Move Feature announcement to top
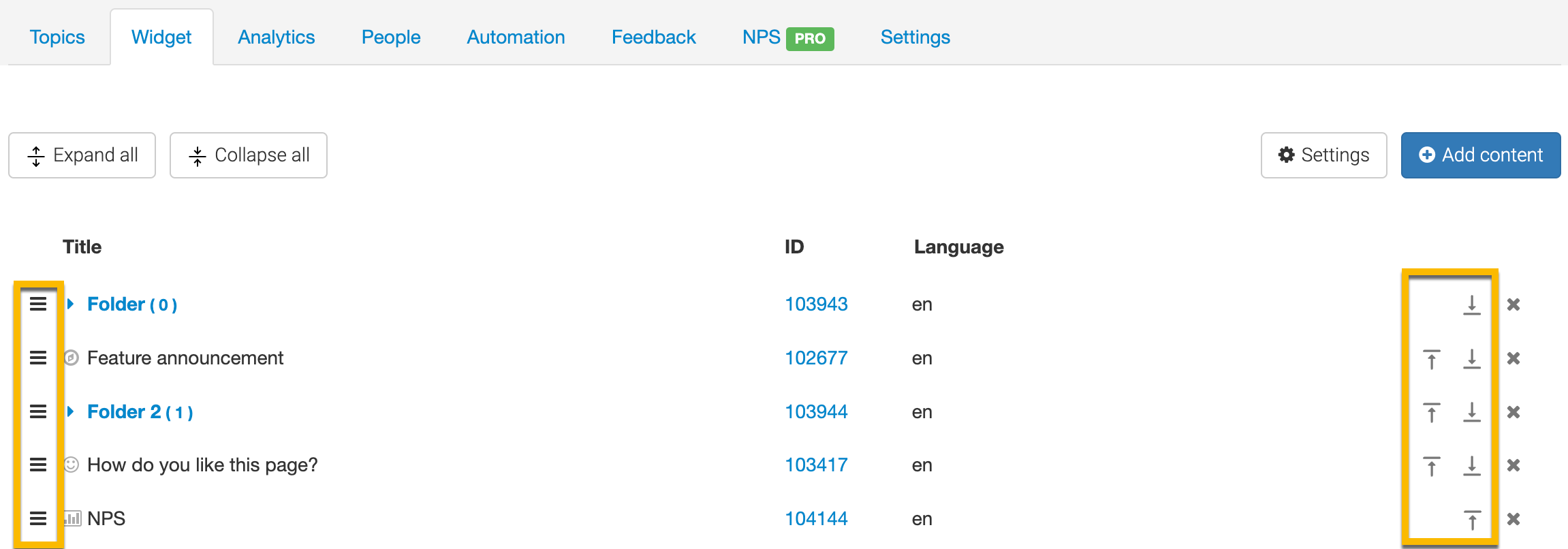Viewport: 1568px width, 549px height. point(1431,358)
